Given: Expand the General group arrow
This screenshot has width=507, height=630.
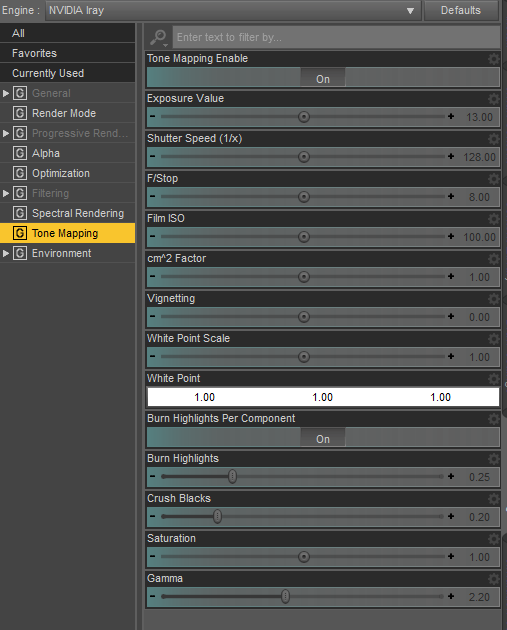Looking at the screenshot, I should [6, 93].
